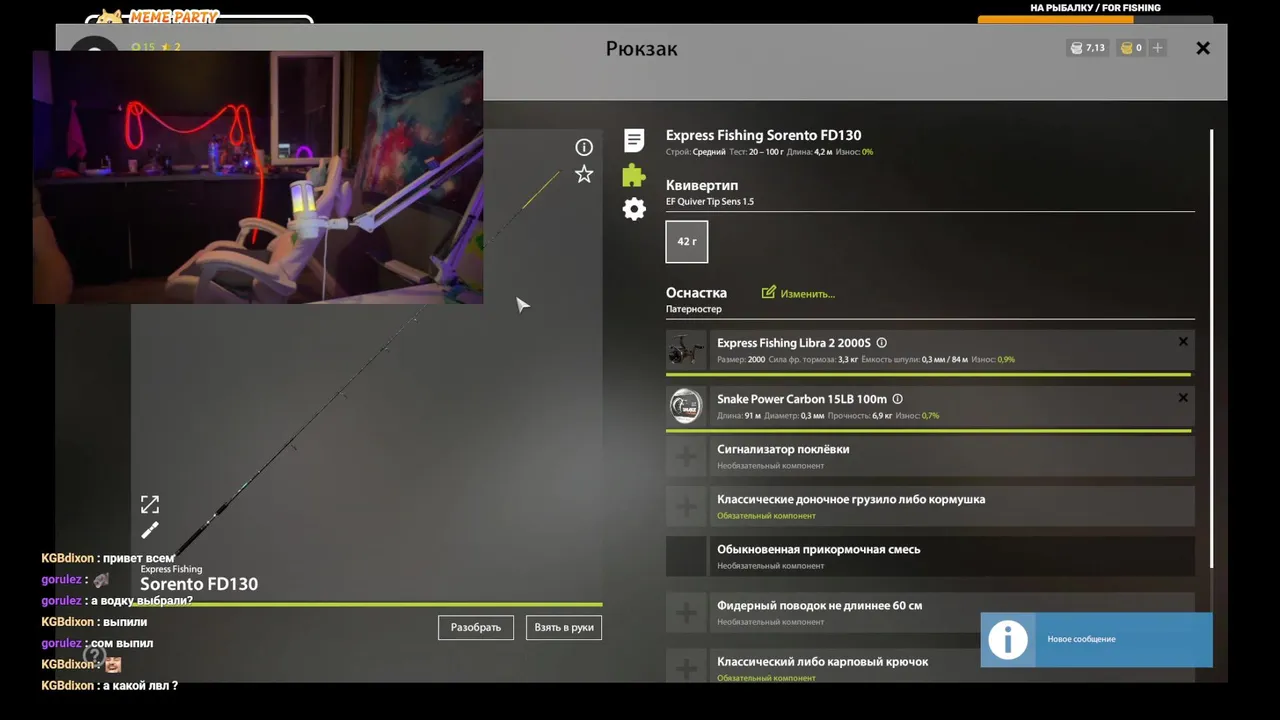Screen dimensions: 1280x720
Task: Show info for Snake Power Carbon 15LB
Action: [x=897, y=399]
